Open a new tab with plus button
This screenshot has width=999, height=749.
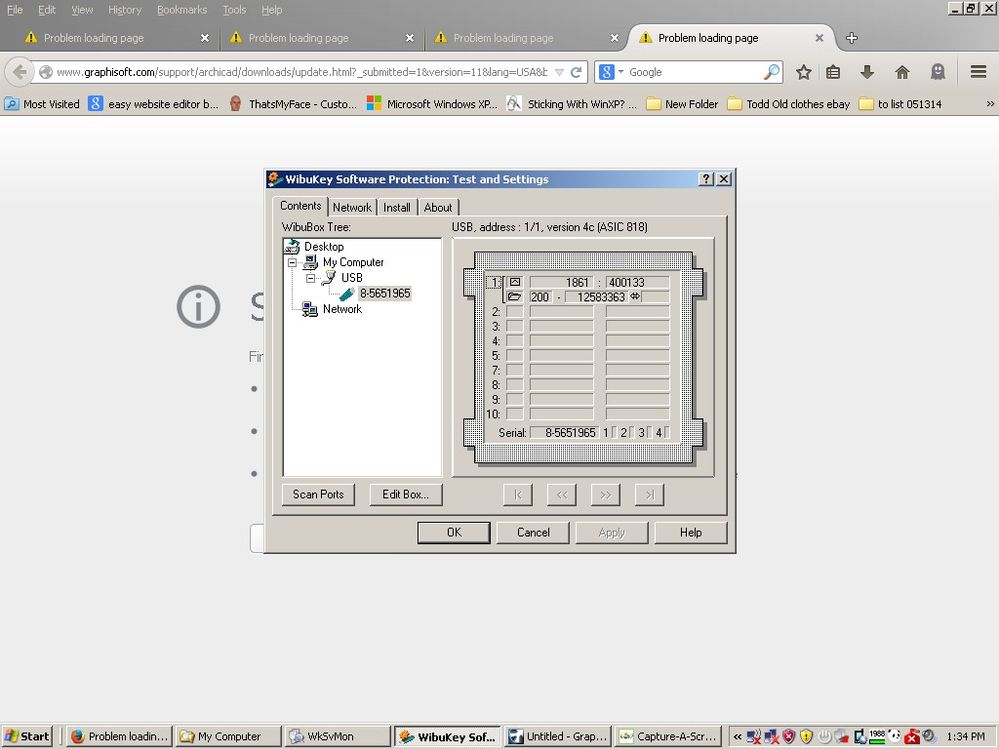coord(851,38)
